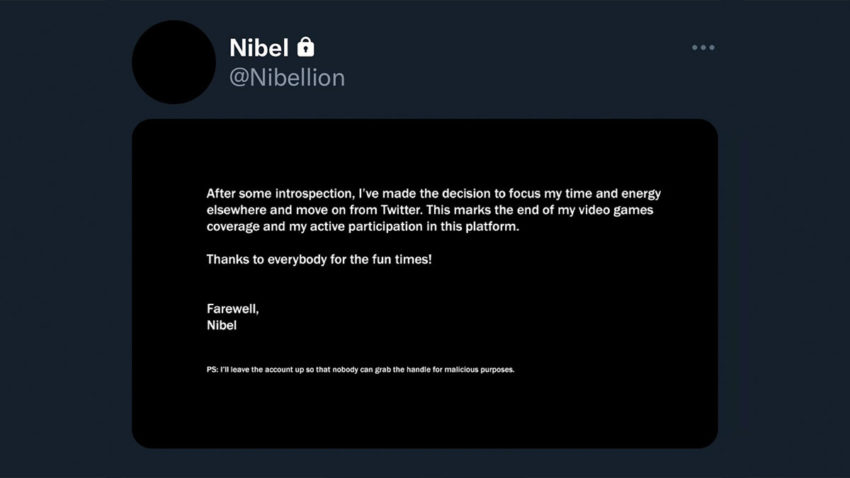Screen dimensions: 850x478
Task: Open the three-dot more options menu
Action: pos(703,48)
